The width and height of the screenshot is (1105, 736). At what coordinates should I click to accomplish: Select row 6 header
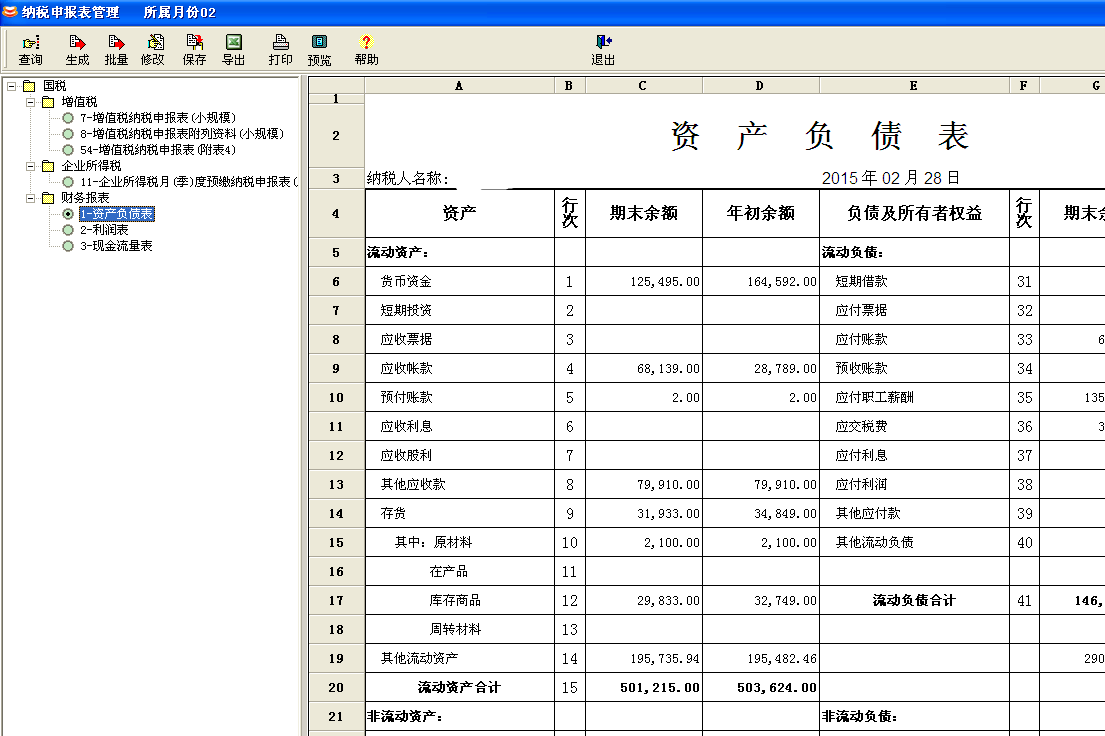click(336, 281)
